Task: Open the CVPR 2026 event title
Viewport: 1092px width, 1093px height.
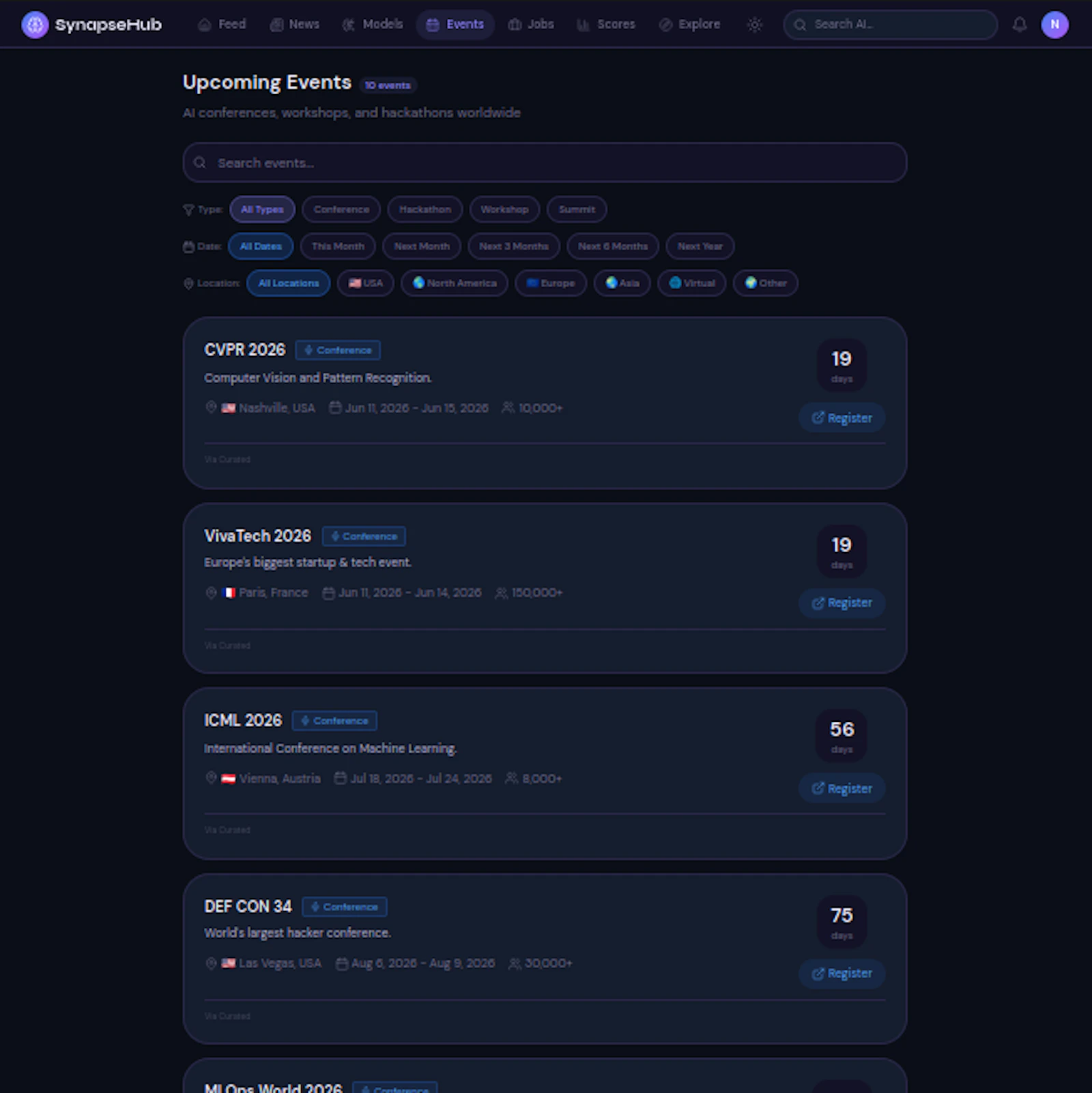Action: pyautogui.click(x=245, y=350)
